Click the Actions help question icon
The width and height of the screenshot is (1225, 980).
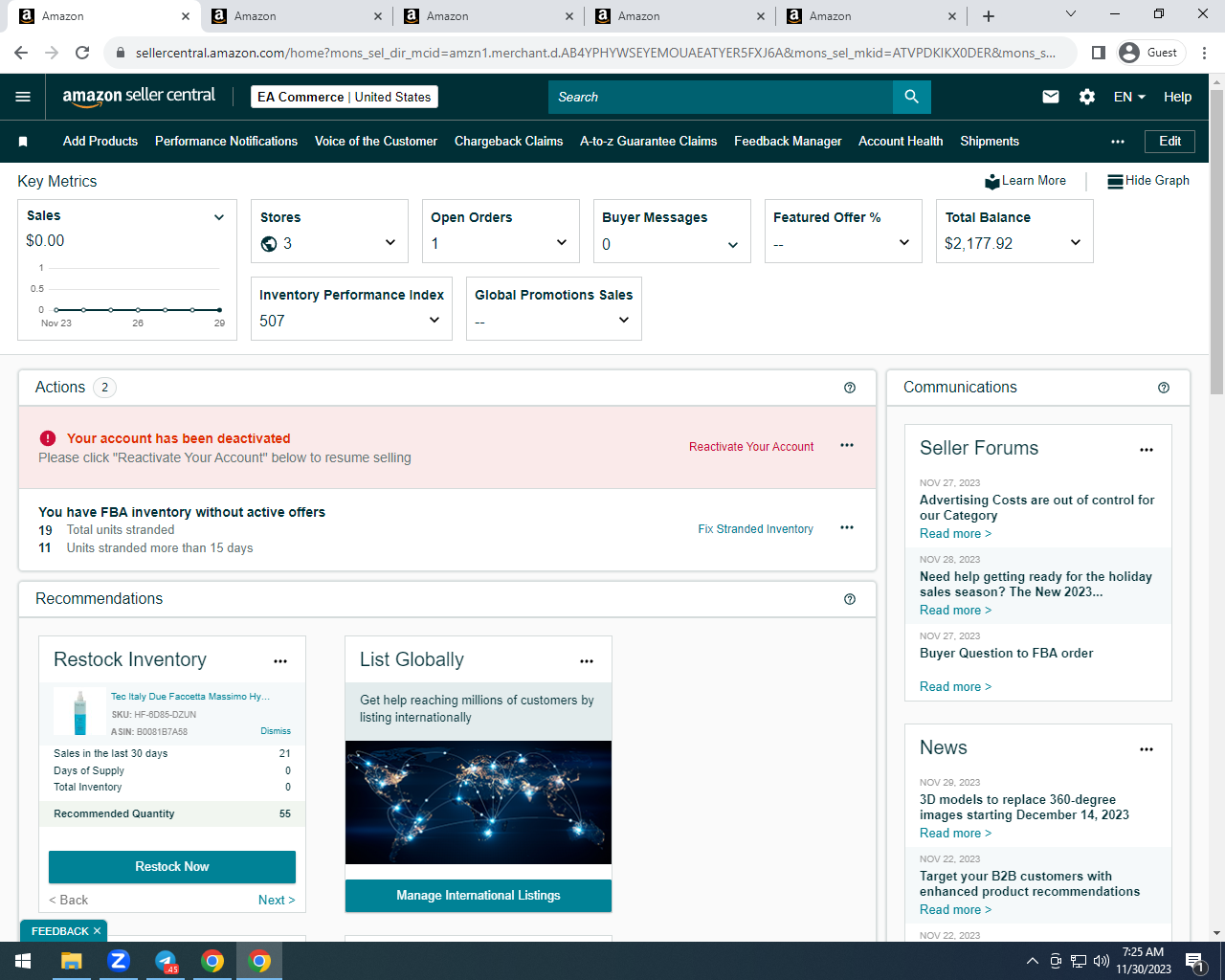[x=850, y=388]
